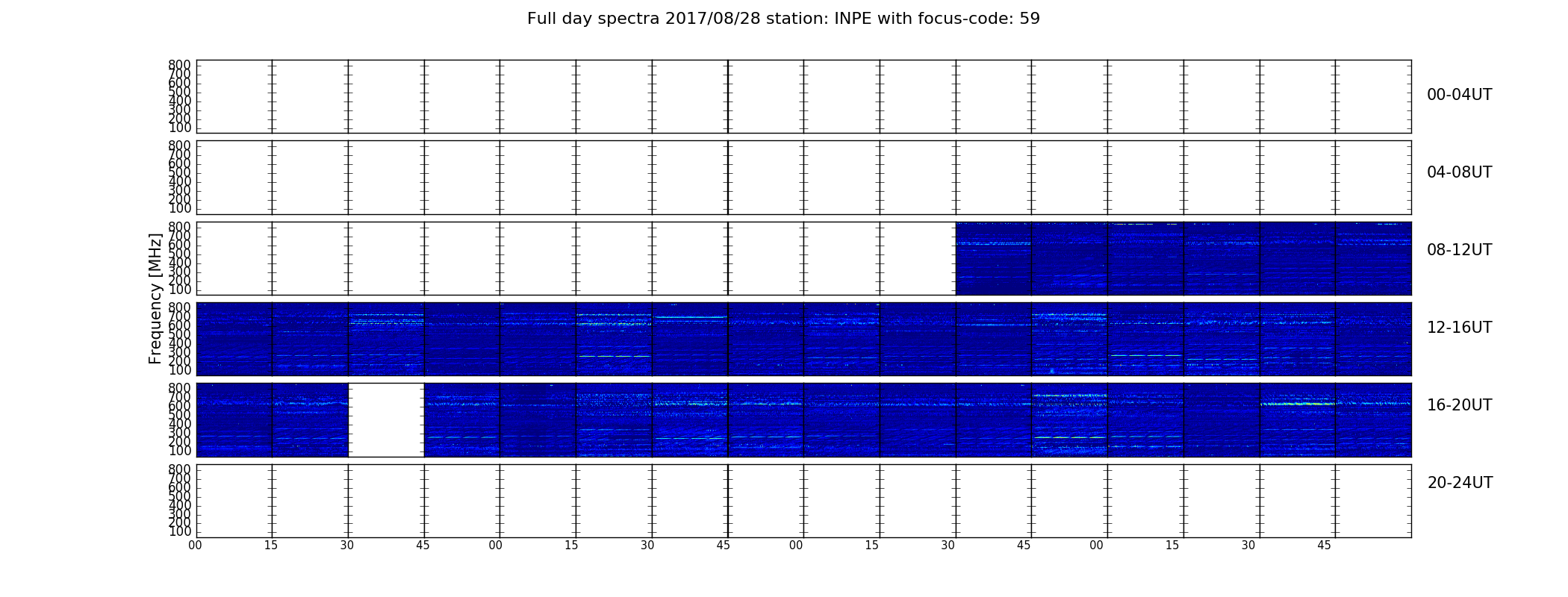
Task: Click the '100' tick of the 04-08UT panel
Action: click(x=179, y=208)
